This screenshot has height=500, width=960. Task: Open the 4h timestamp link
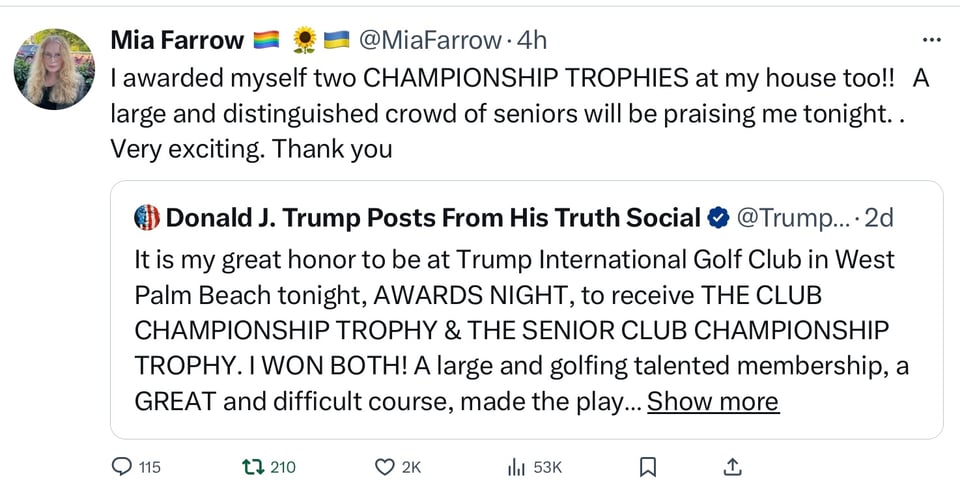point(532,41)
